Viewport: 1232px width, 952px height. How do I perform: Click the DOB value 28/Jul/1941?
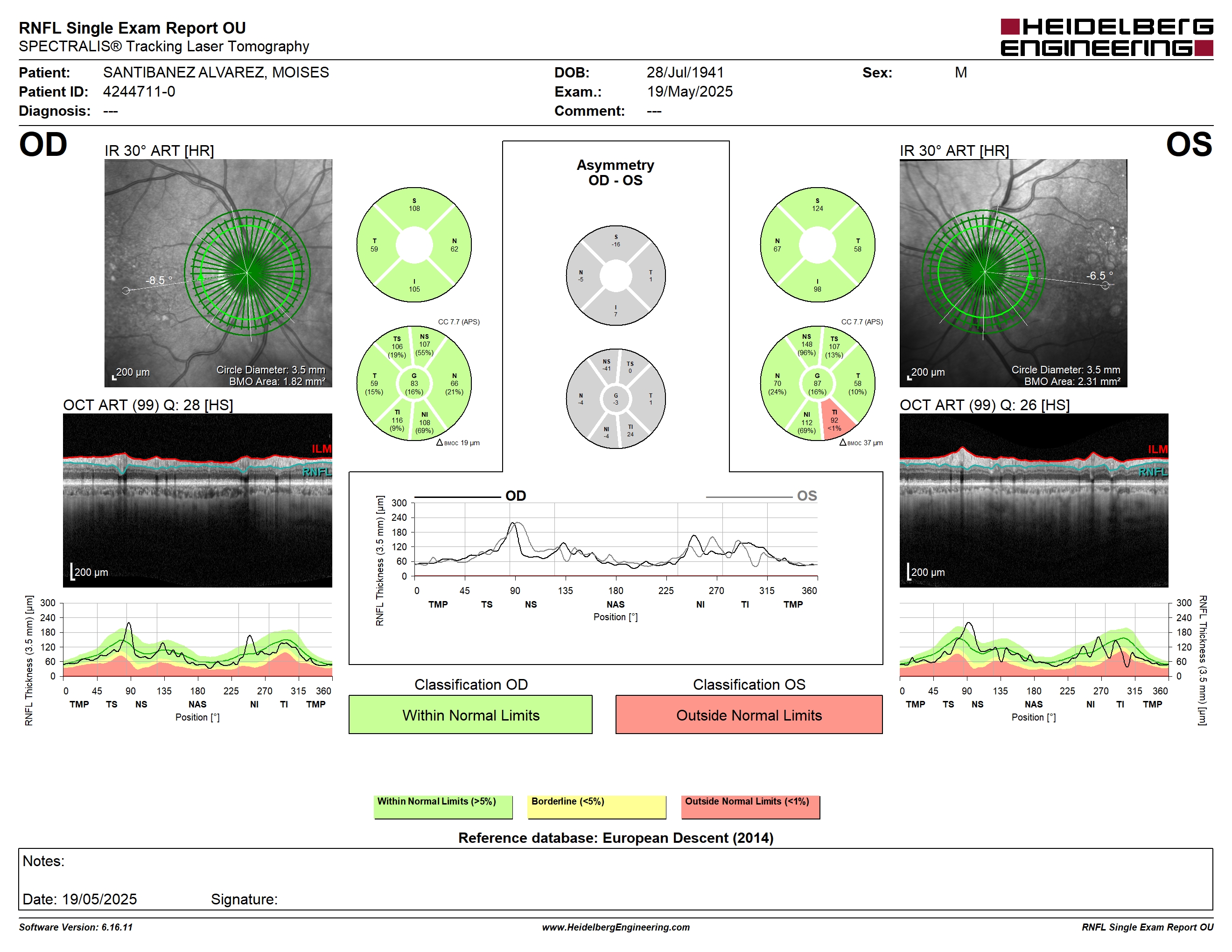click(x=685, y=72)
